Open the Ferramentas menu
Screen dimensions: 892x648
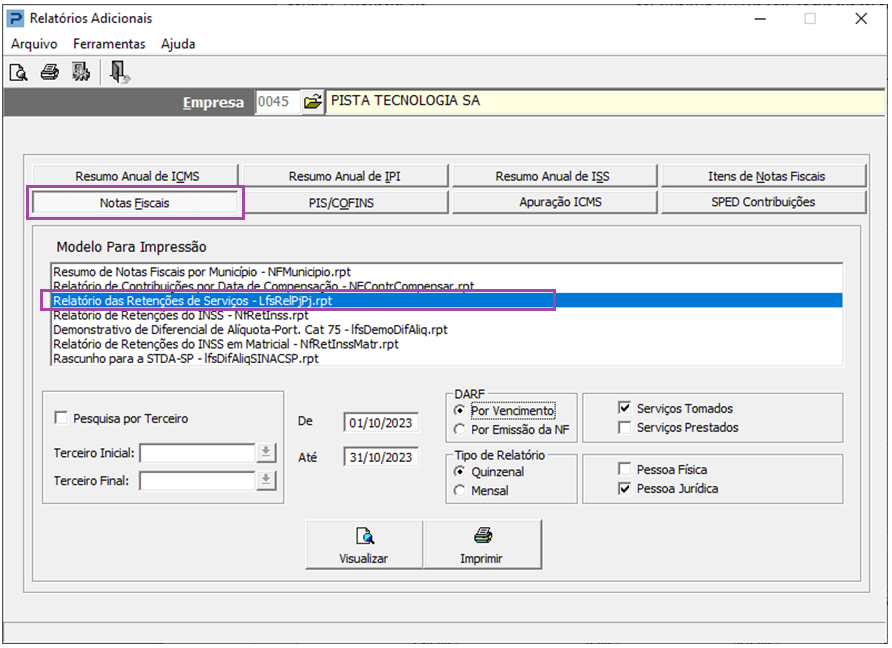109,44
